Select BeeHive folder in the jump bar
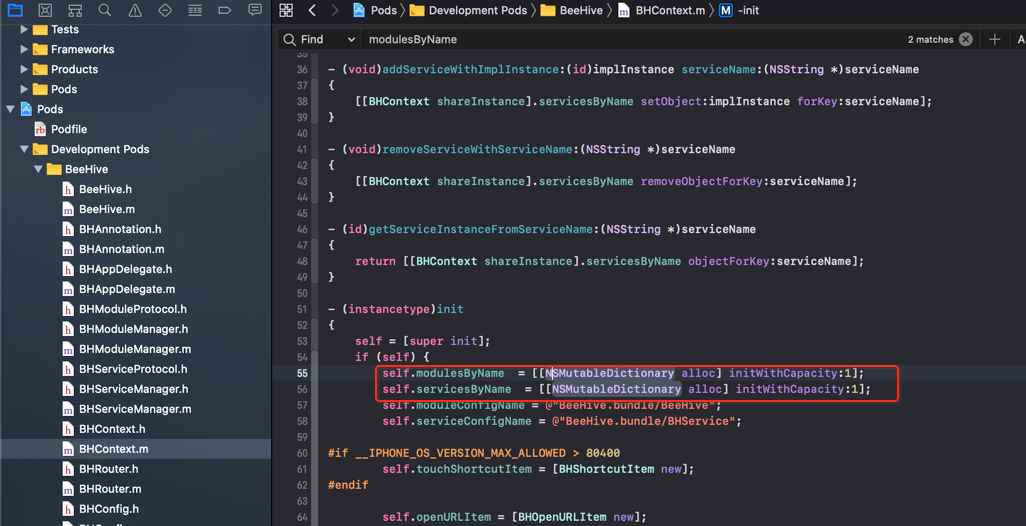The width and height of the screenshot is (1026, 526). pyautogui.click(x=571, y=10)
